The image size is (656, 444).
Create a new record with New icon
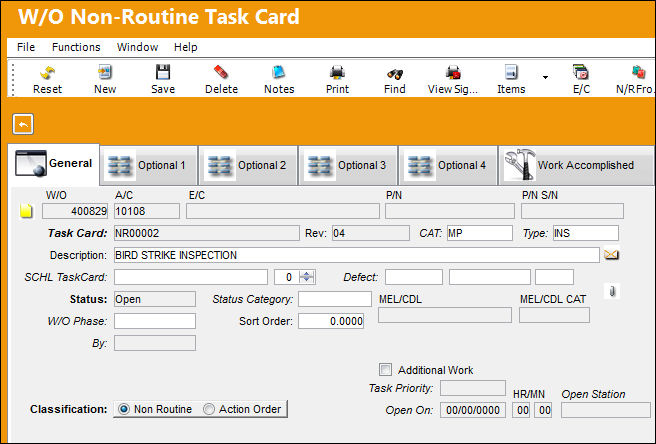(105, 79)
